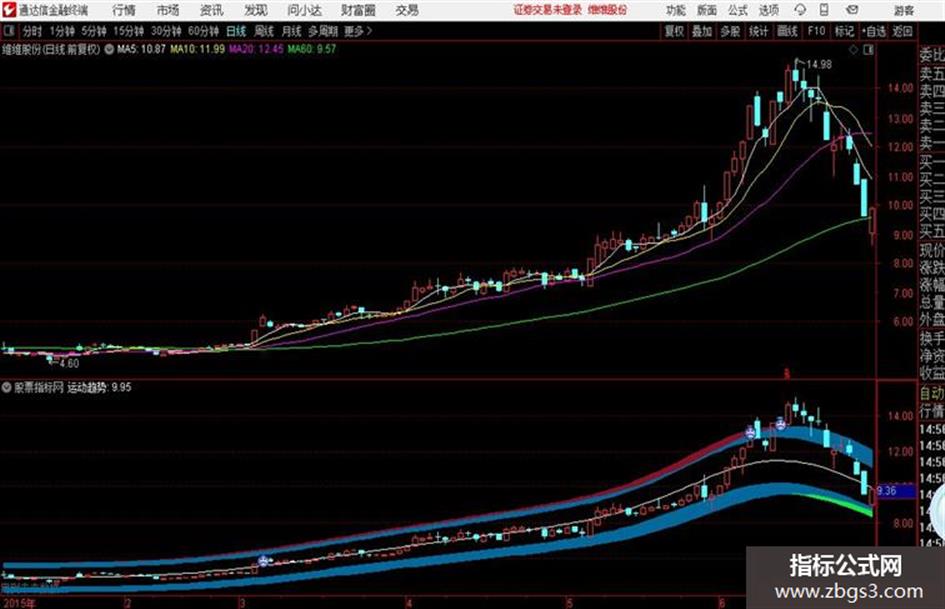Click first signal marker icon near March
The width and height of the screenshot is (945, 609).
(263, 561)
